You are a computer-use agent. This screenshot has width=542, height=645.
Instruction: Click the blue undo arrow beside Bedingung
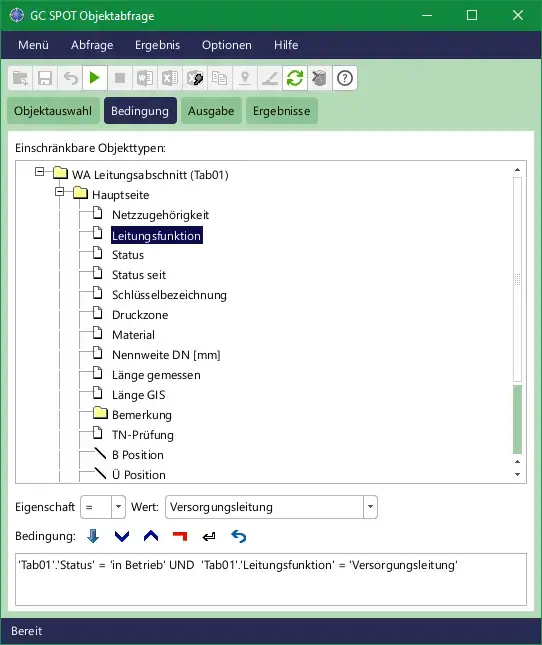[239, 536]
